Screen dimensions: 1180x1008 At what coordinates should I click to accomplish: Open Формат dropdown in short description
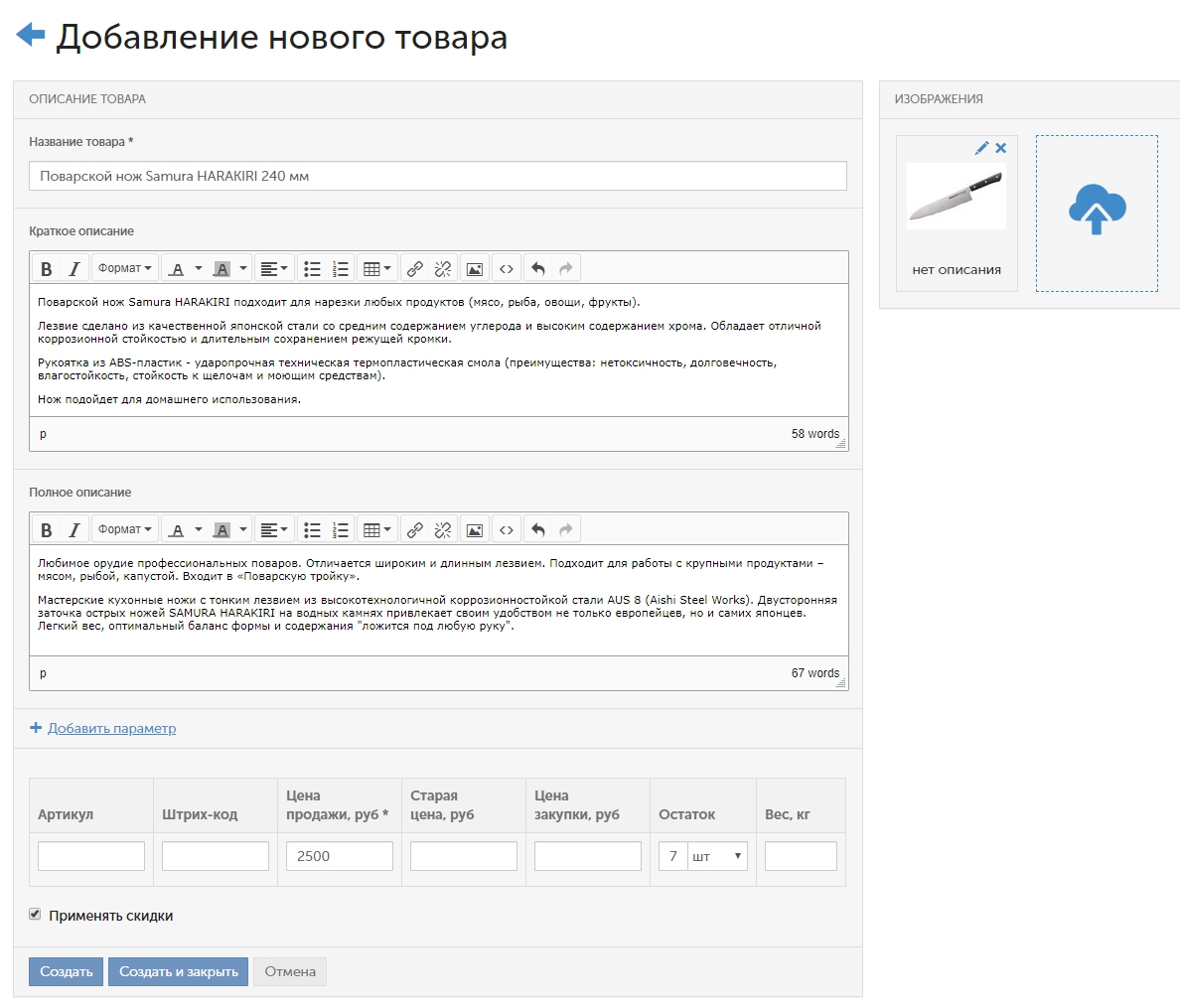pyautogui.click(x=125, y=269)
